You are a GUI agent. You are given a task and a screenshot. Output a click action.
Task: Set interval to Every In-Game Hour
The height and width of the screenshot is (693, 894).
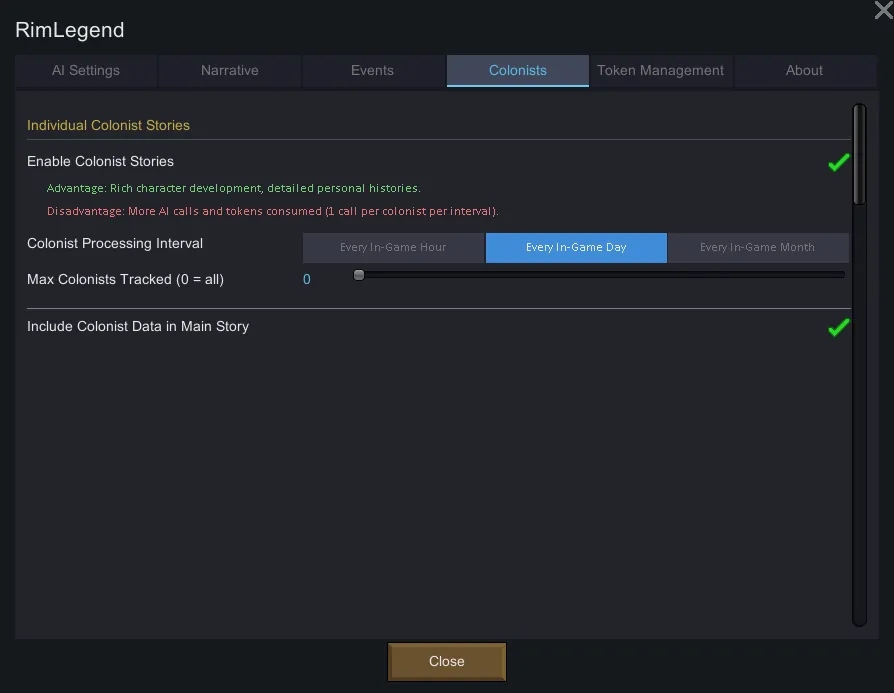tap(393, 248)
